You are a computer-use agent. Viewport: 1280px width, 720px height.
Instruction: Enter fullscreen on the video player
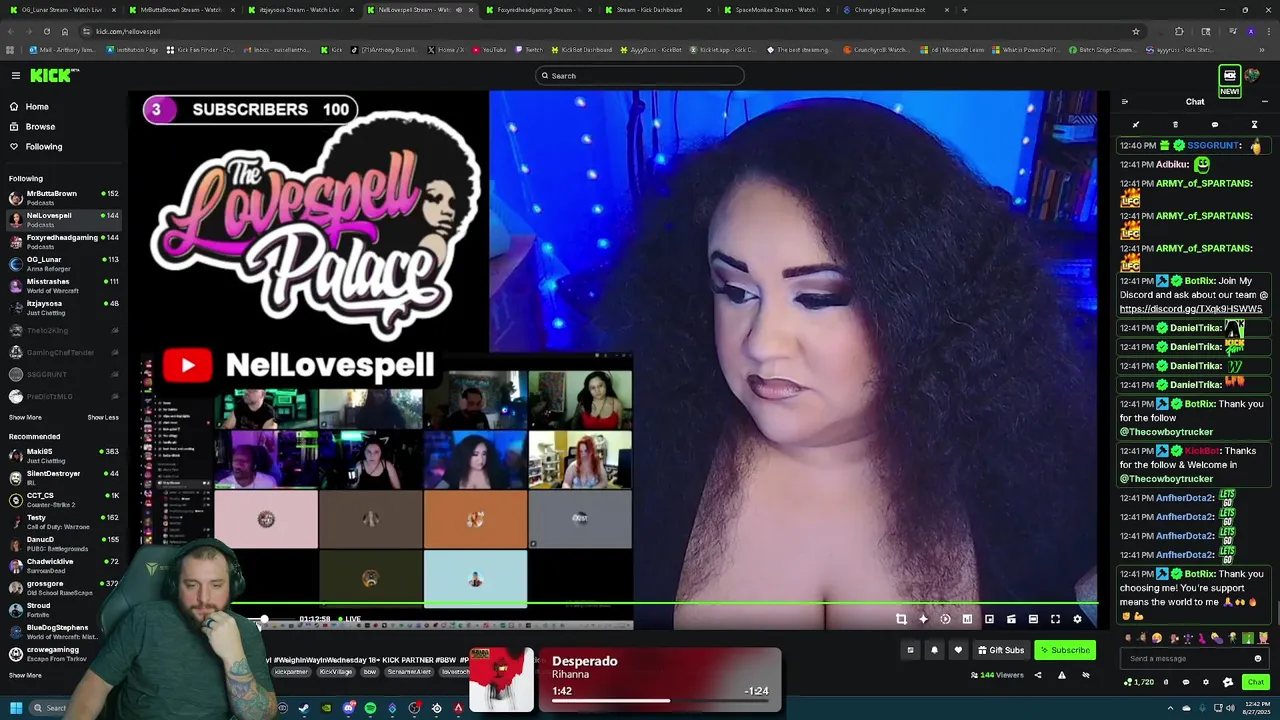pyautogui.click(x=1055, y=619)
